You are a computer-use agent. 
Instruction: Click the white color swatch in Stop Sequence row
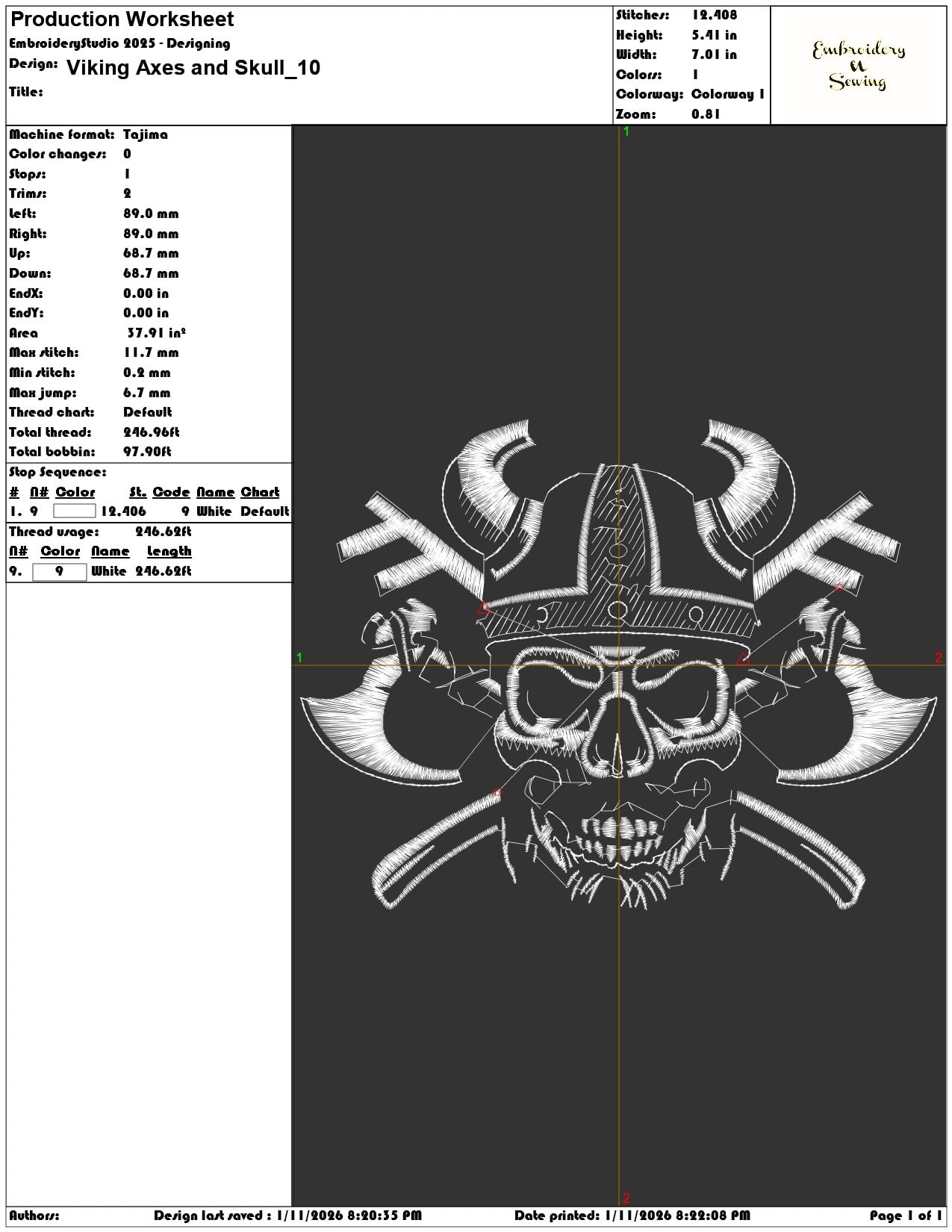pyautogui.click(x=75, y=511)
